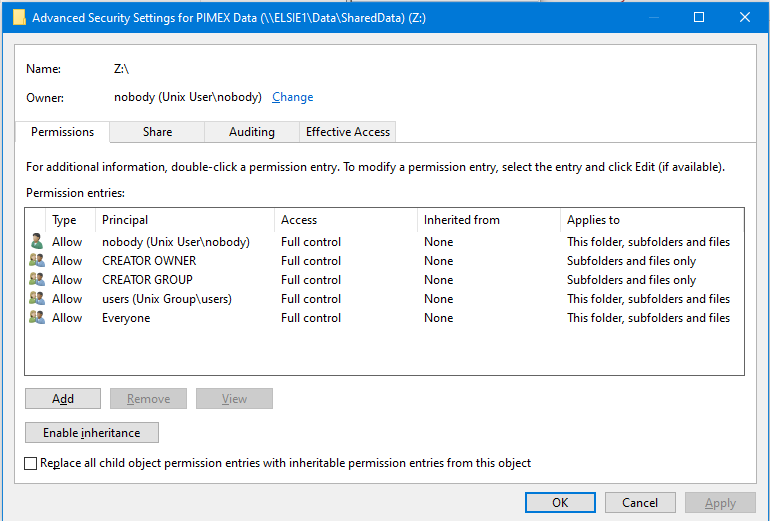Click the user icon beside the nobody entry
770x521 pixels.
pyautogui.click(x=37, y=242)
